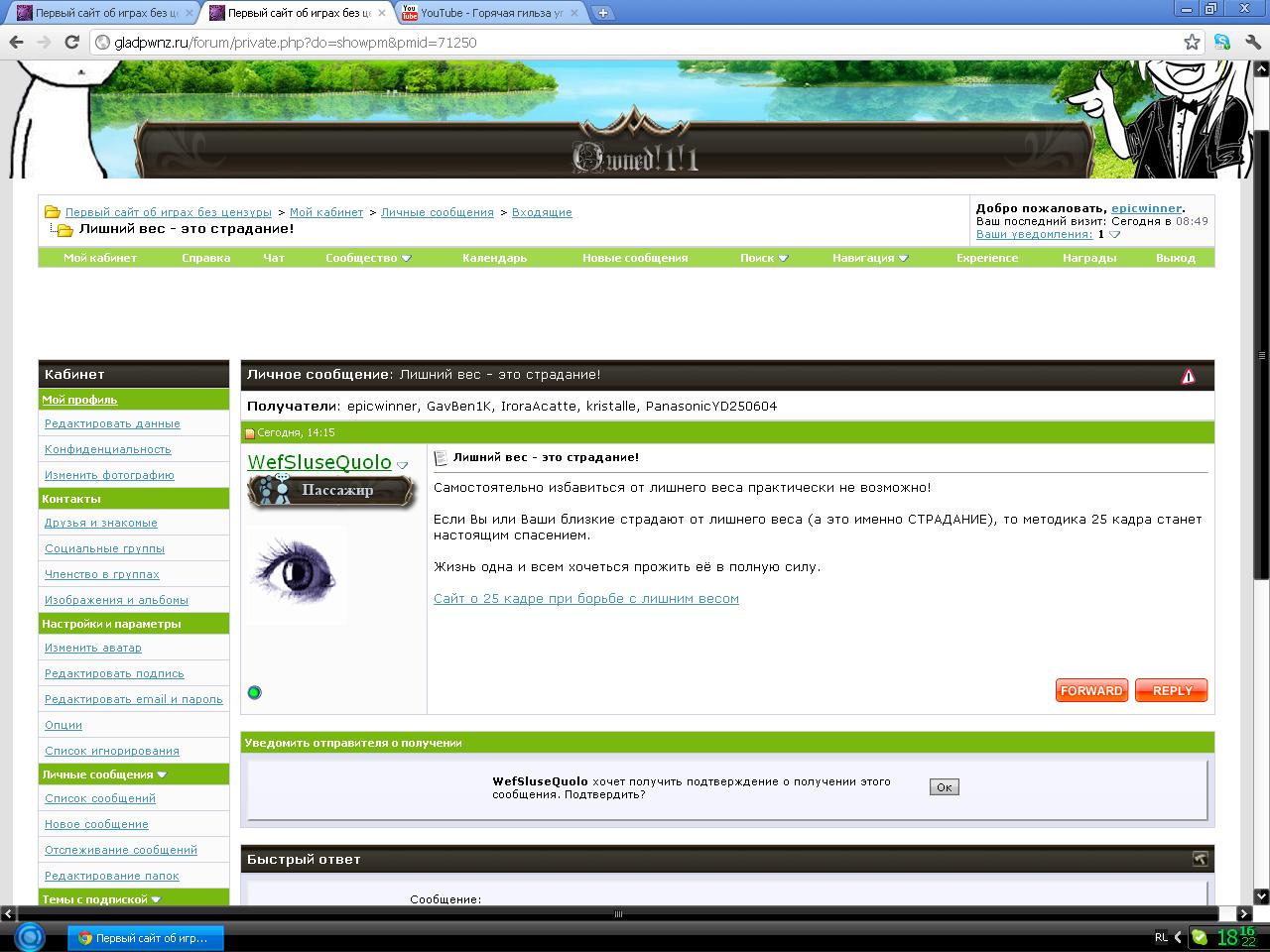Open Experience in the navbar

coord(987,258)
